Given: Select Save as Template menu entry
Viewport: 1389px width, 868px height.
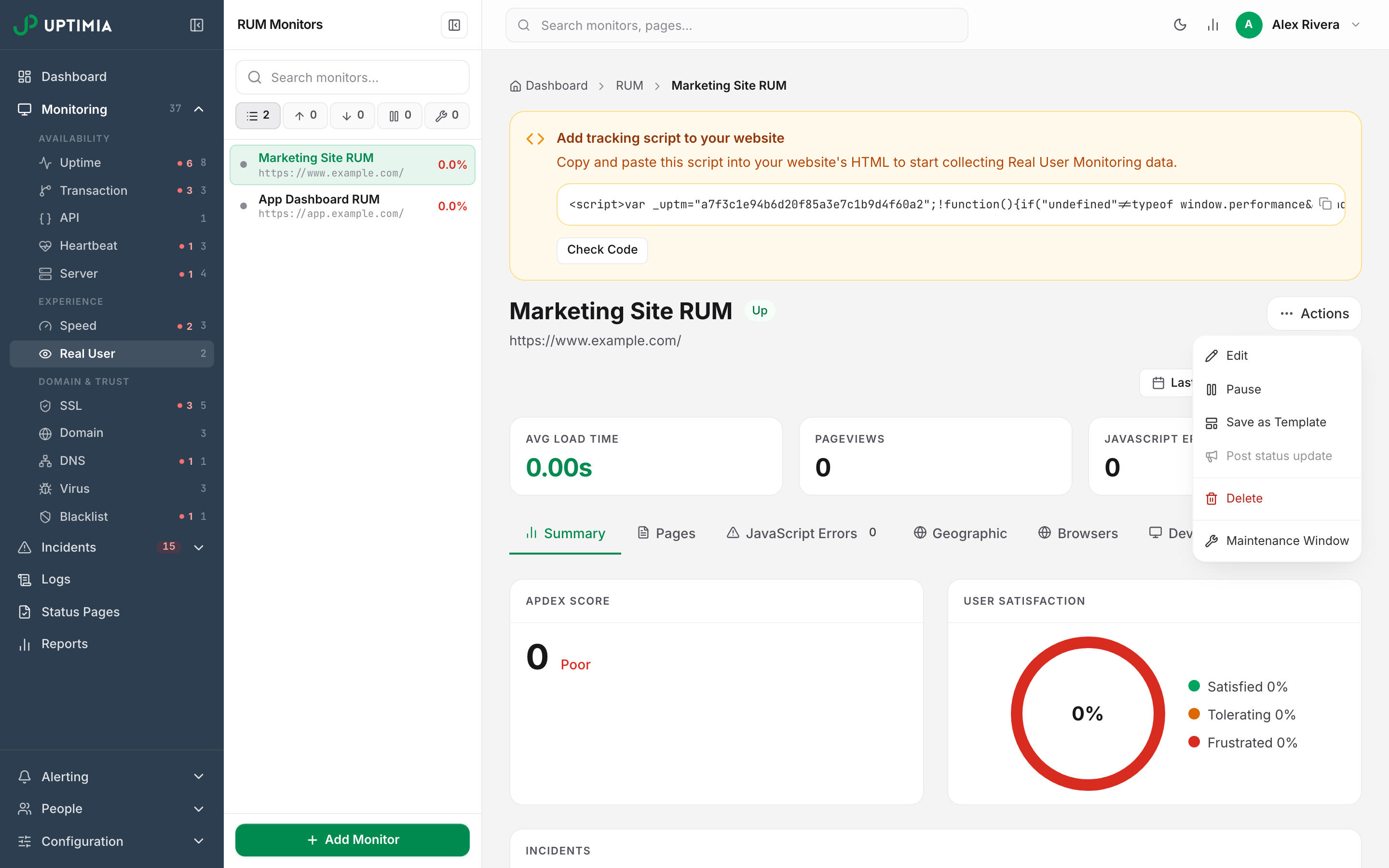Looking at the screenshot, I should [1277, 422].
